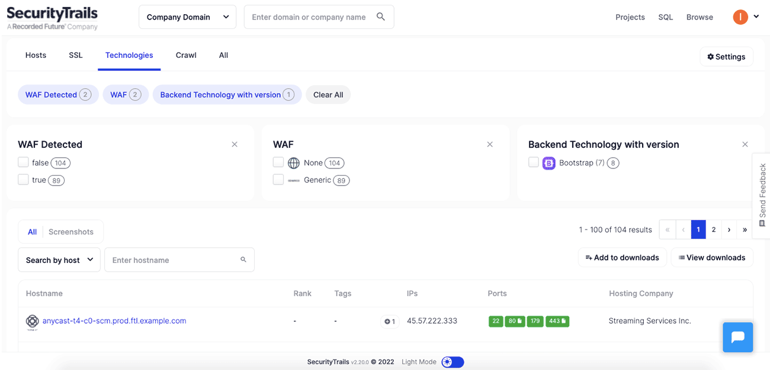Click the port 443 green badge
Viewport: 770px width, 370px height.
tap(557, 321)
